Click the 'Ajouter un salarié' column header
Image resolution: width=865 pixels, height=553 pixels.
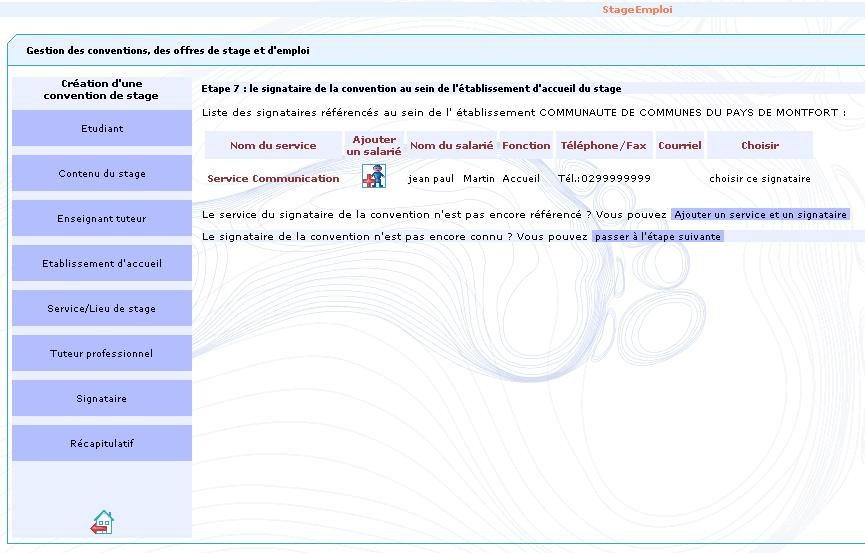point(374,146)
